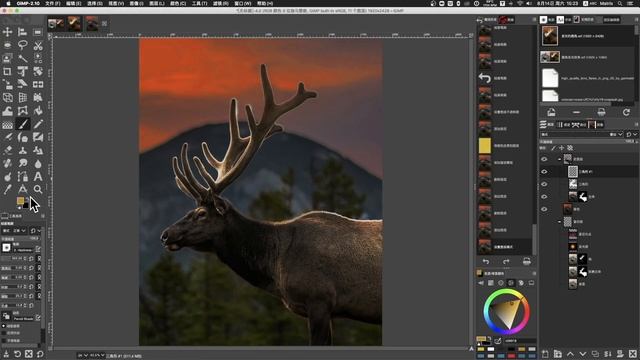
Task: Toggle visibility of the top layer group
Action: tap(544, 159)
